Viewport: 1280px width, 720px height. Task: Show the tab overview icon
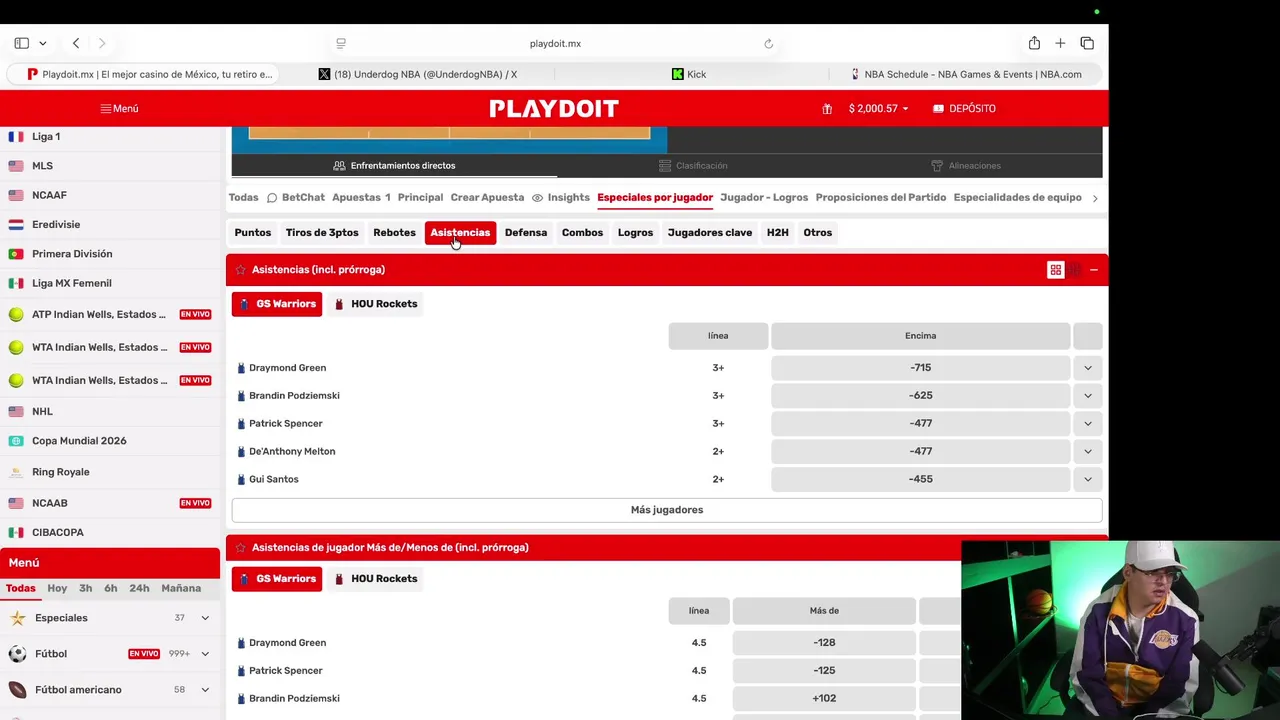1087,43
